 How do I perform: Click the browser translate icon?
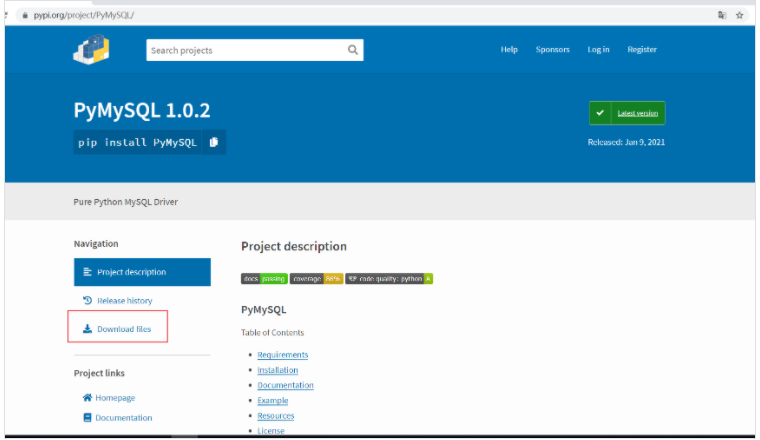722,15
